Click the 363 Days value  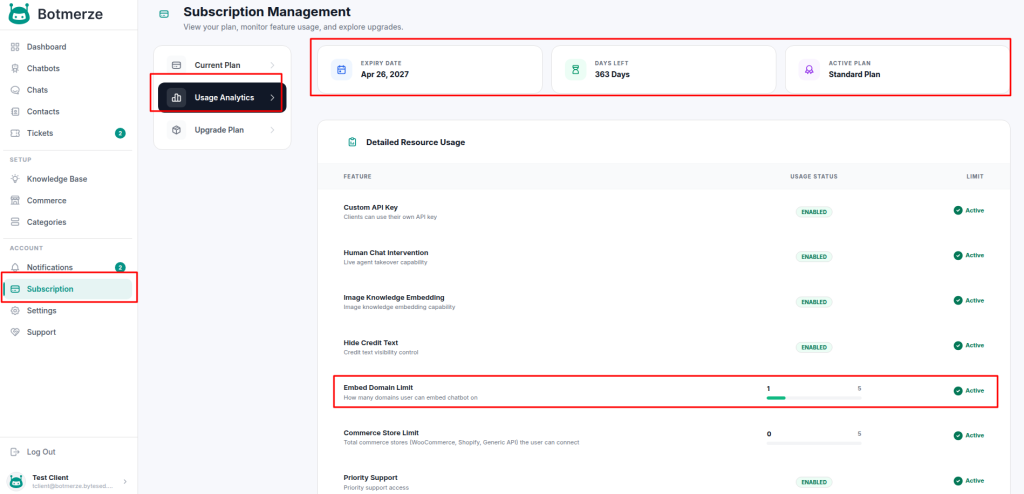coord(612,74)
